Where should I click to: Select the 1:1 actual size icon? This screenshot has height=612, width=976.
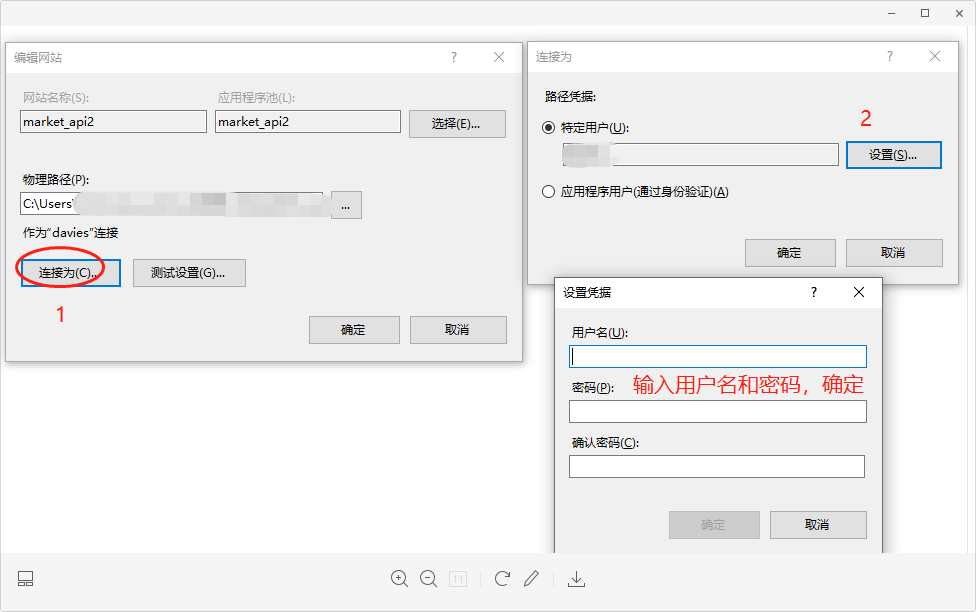click(457, 578)
